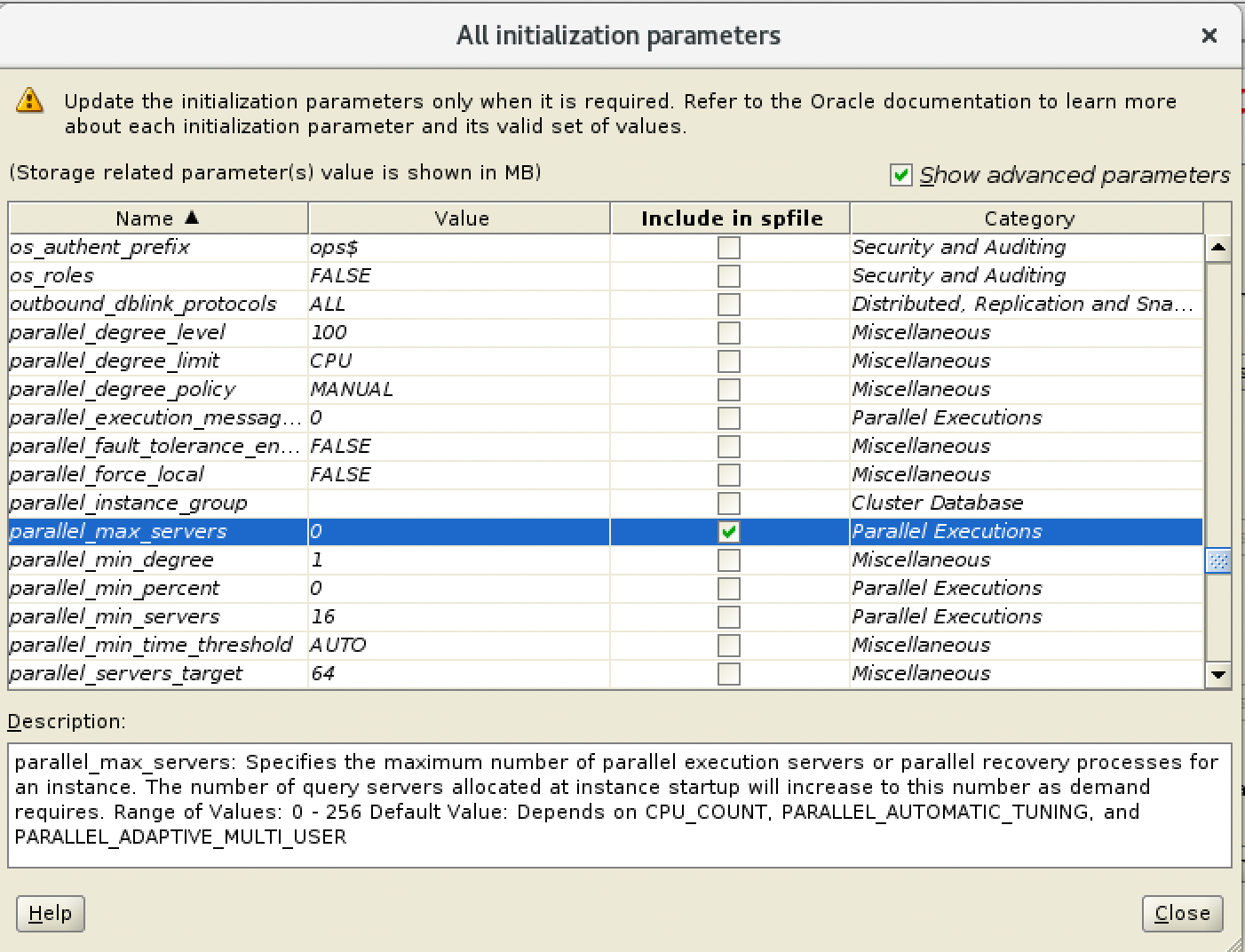Screen dimensions: 1245x952
Task: Uncheck spfile box for parallel_max_servers
Action: pyautogui.click(x=729, y=532)
